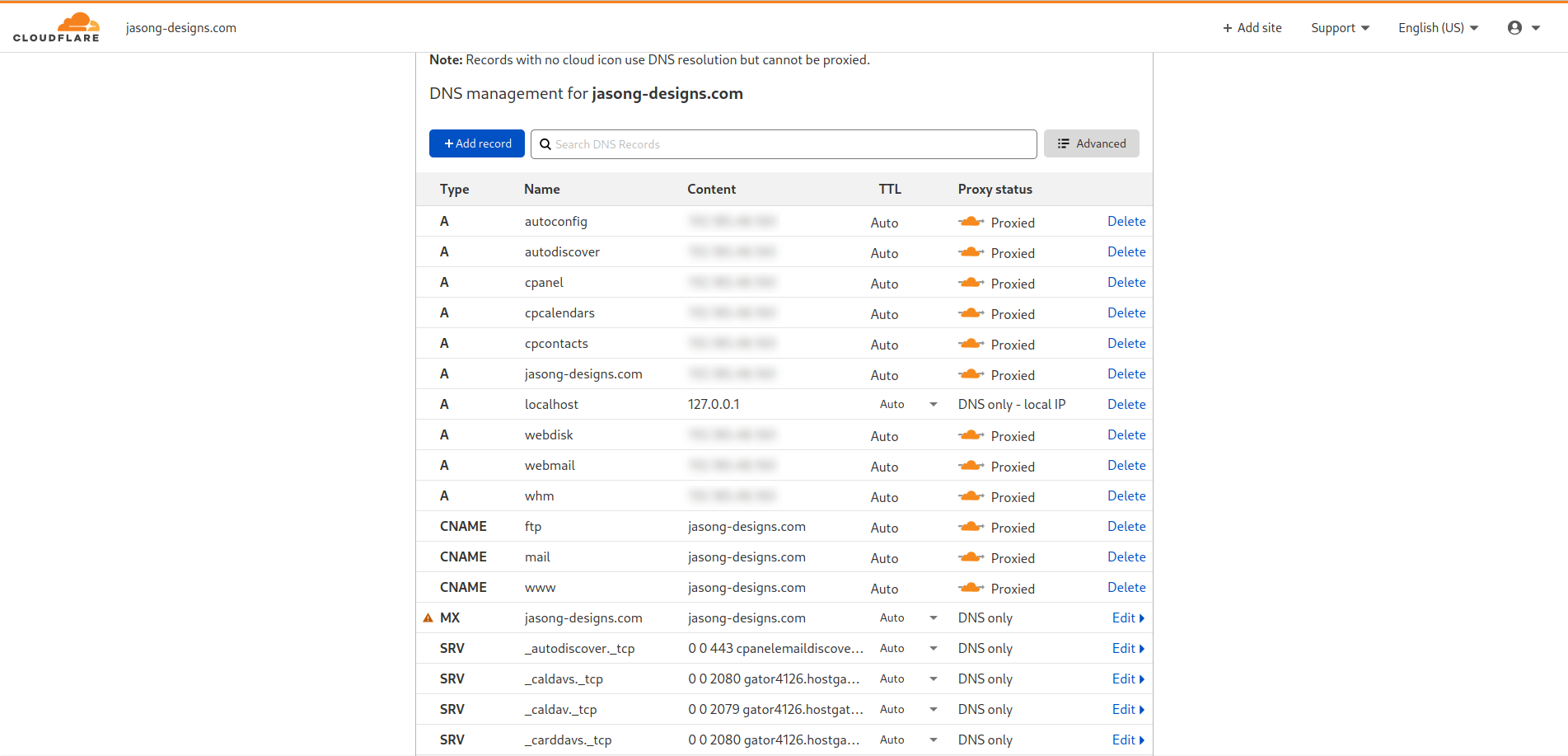Image resolution: width=1568 pixels, height=756 pixels.
Task: Toggle proxy cloud icon for cpcalendars record
Action: [971, 313]
